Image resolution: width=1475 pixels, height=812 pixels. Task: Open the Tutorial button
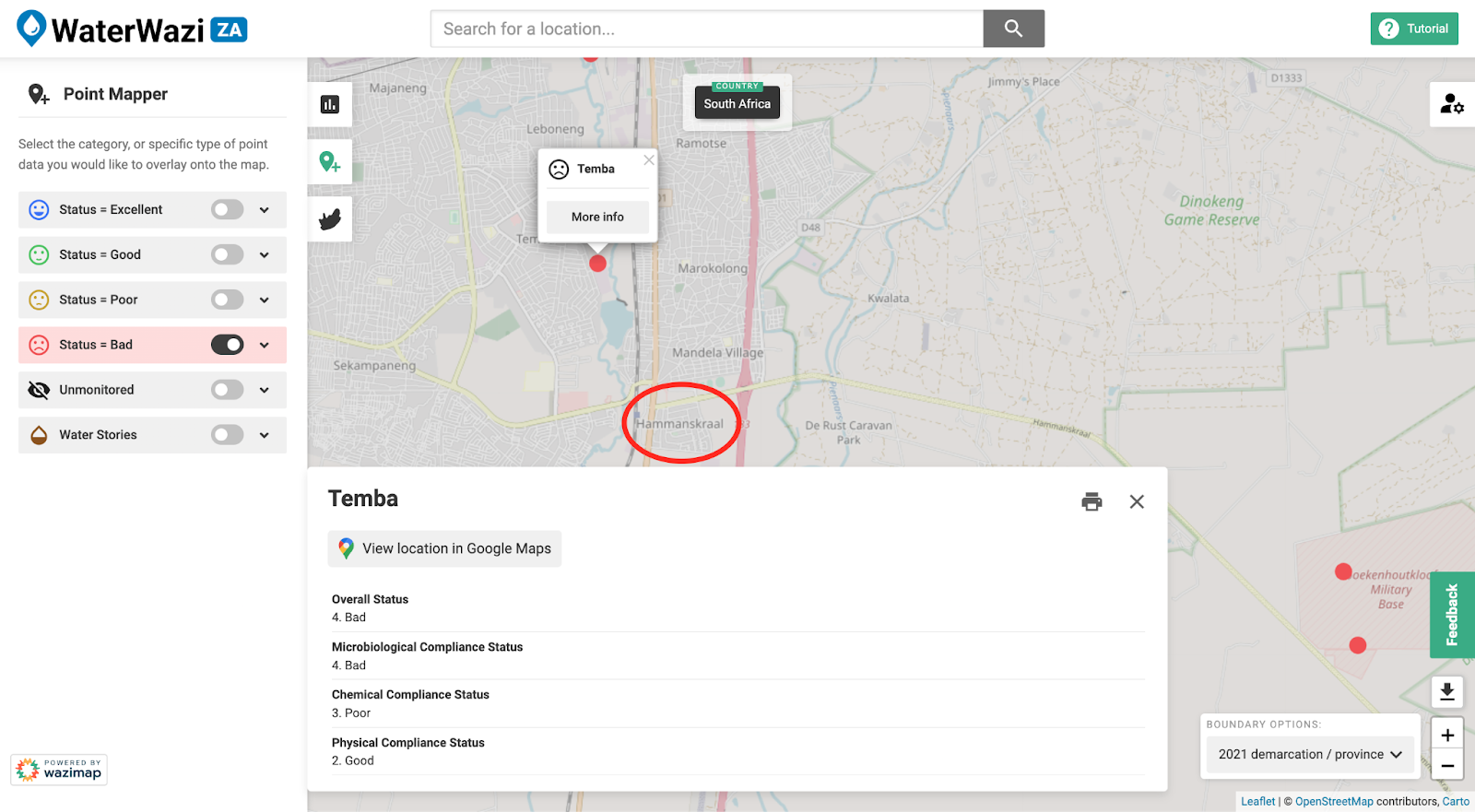[x=1414, y=29]
